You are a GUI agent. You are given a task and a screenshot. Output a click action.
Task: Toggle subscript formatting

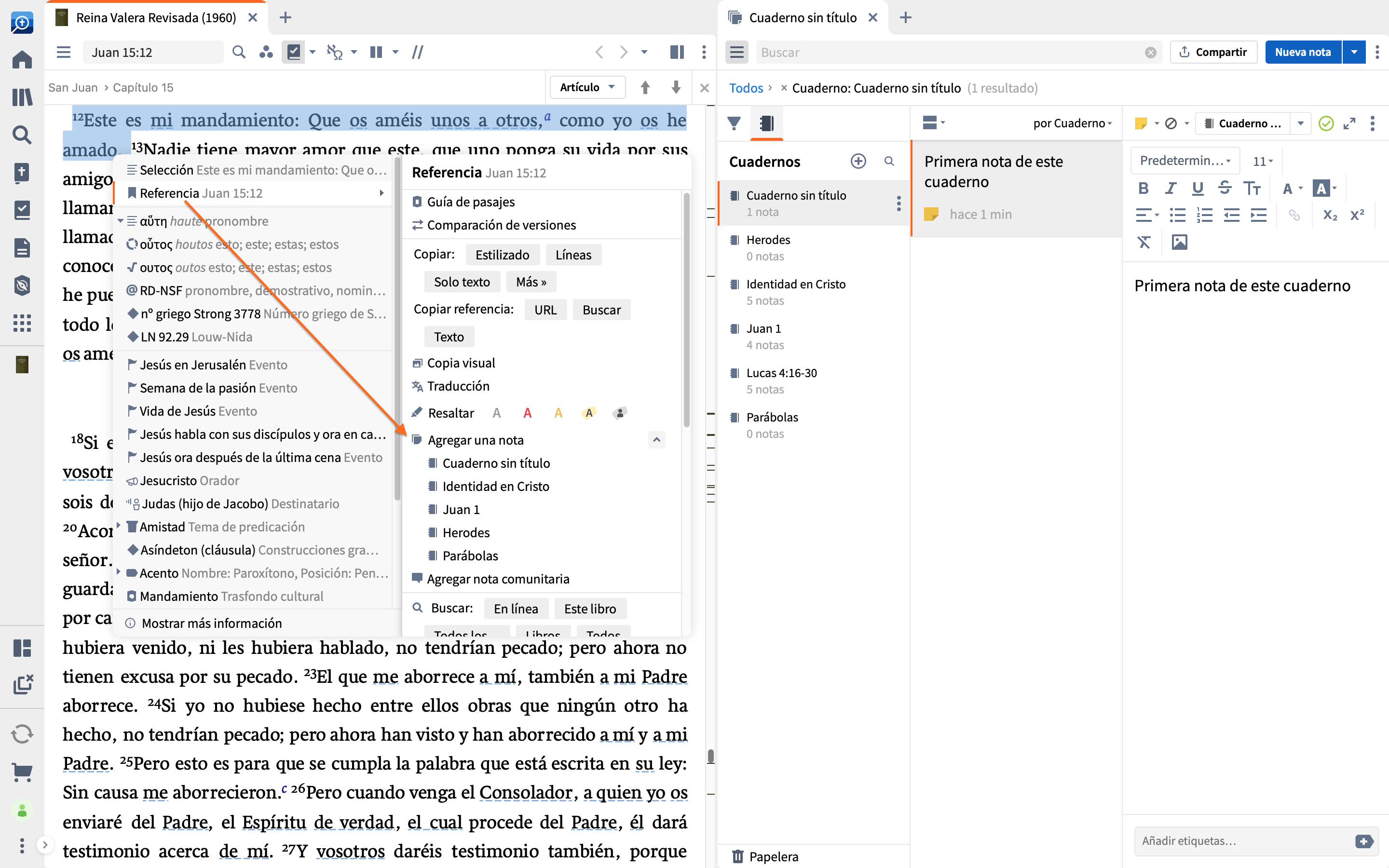[1330, 215]
